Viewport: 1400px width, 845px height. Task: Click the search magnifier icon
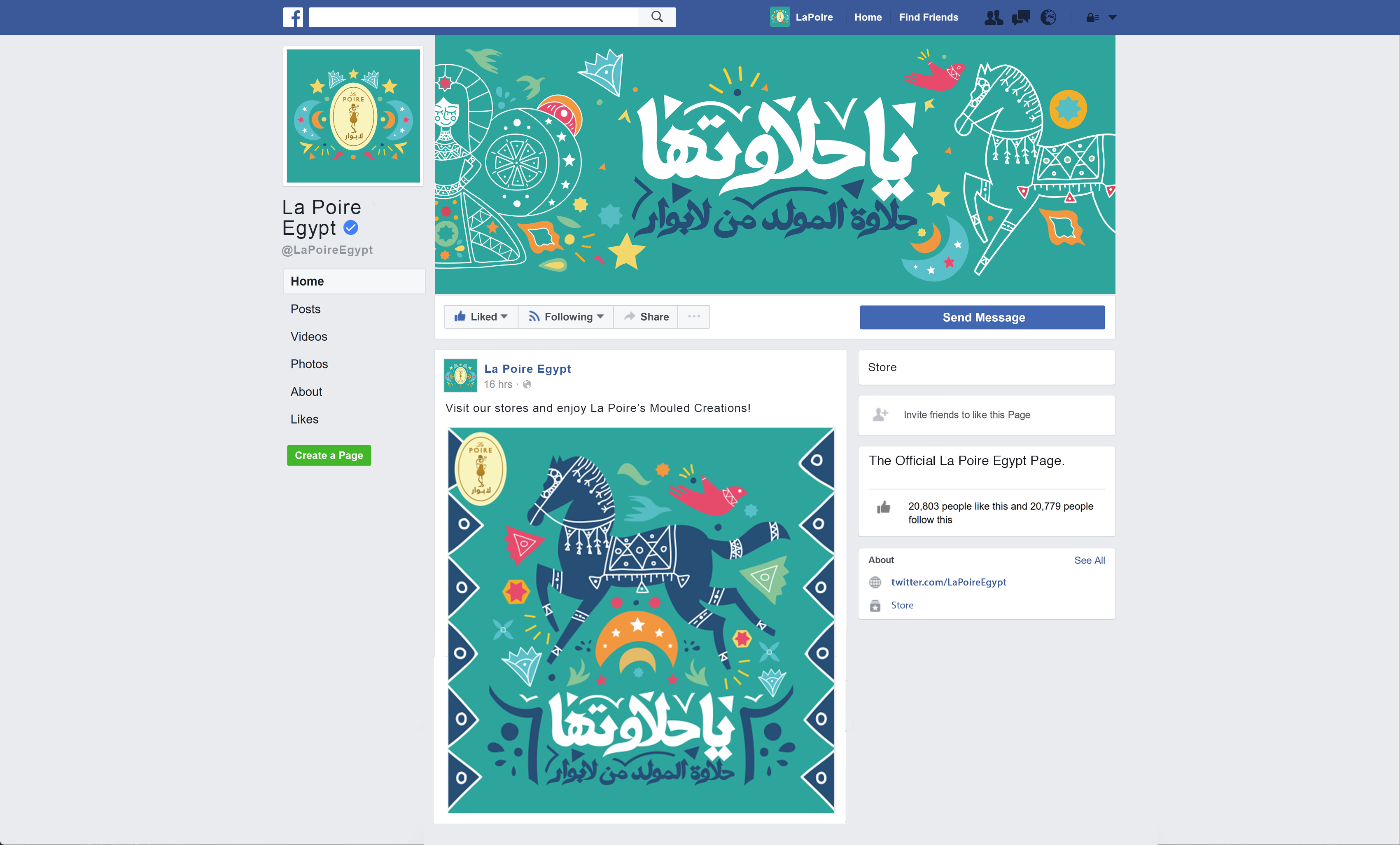coord(657,17)
